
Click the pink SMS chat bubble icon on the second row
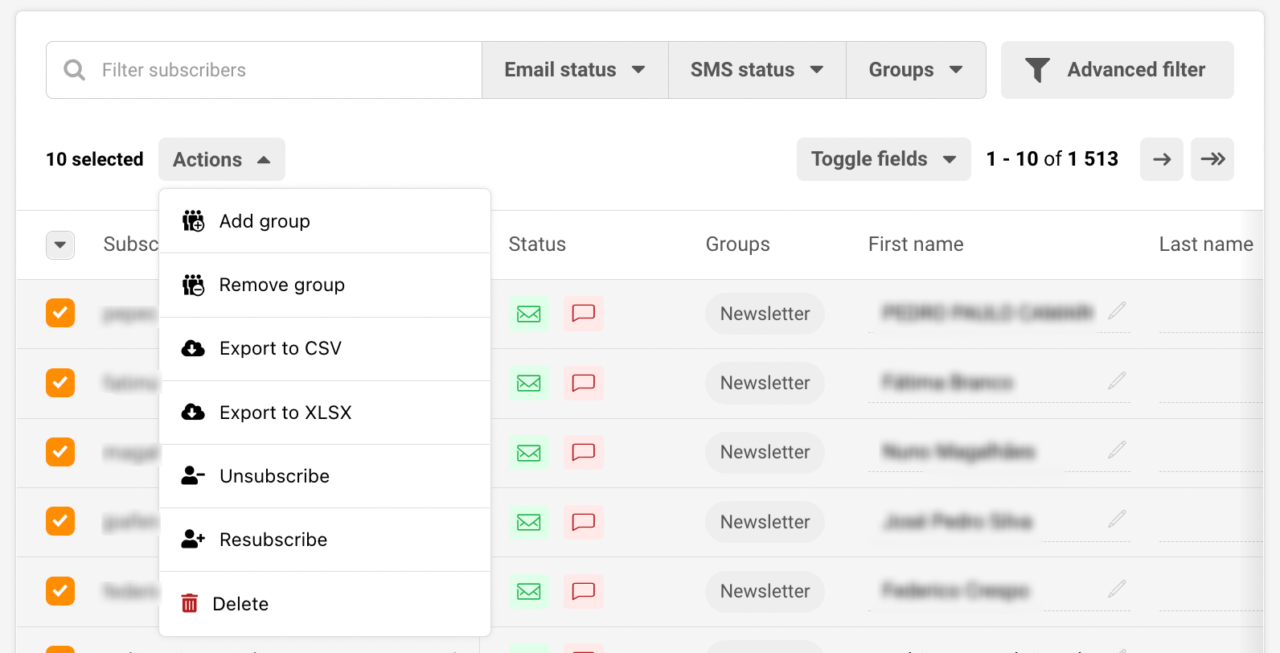[584, 383]
